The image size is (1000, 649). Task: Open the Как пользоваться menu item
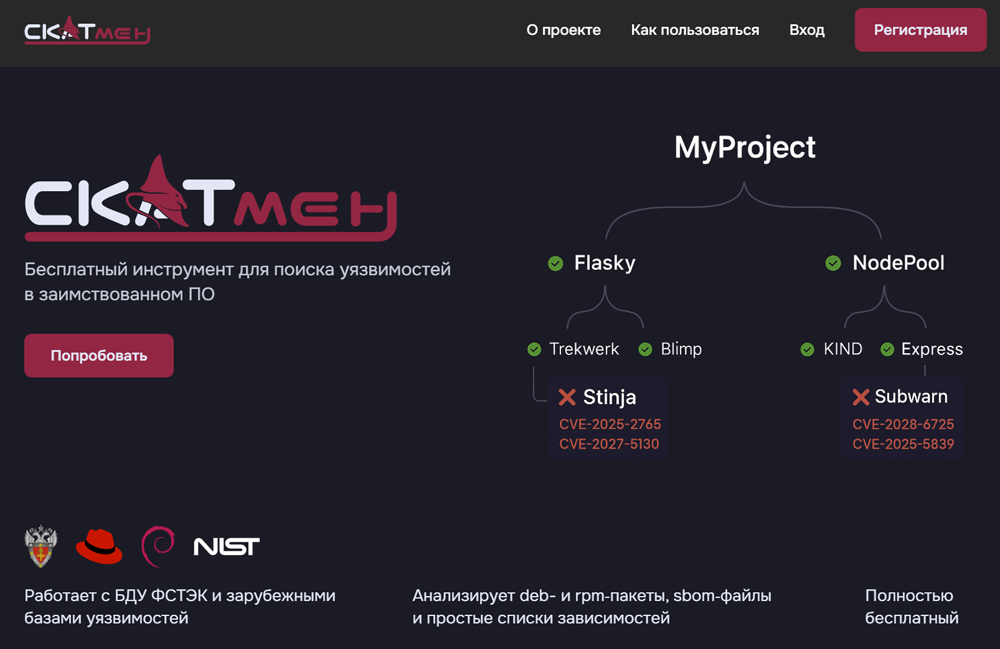694,30
